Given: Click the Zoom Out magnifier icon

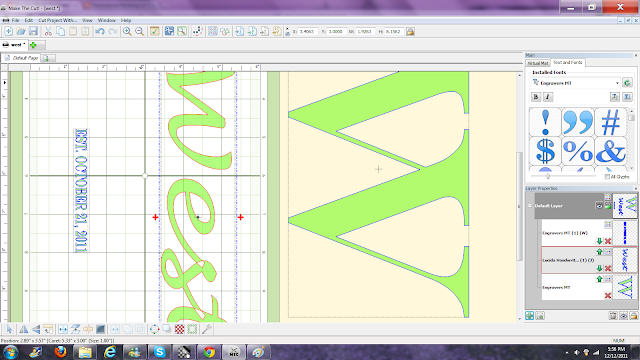Looking at the screenshot, I should [x=139, y=31].
